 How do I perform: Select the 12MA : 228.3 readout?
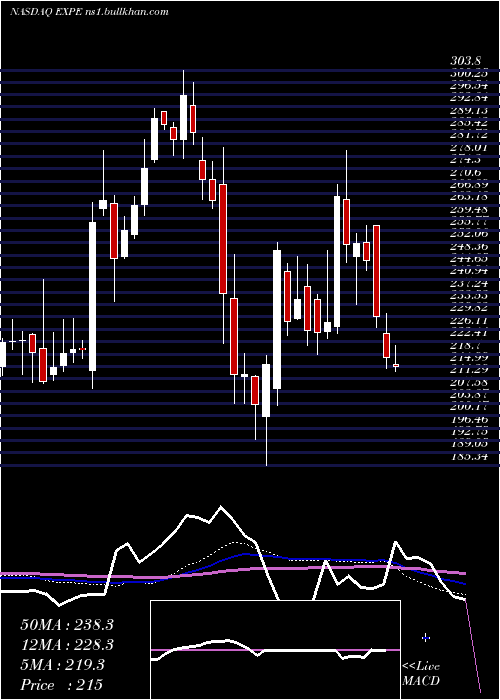[x=67, y=645]
